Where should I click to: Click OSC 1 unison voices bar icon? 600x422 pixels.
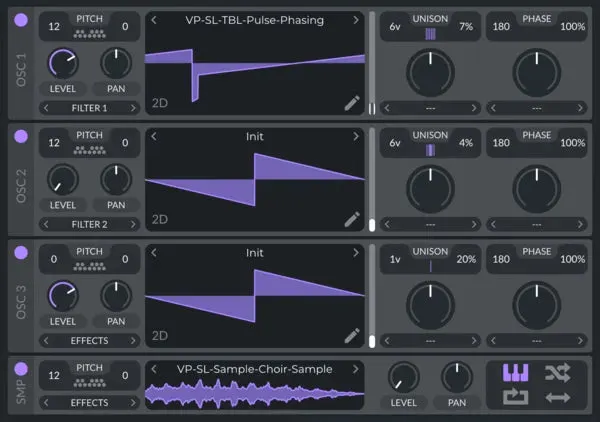pyautogui.click(x=430, y=34)
